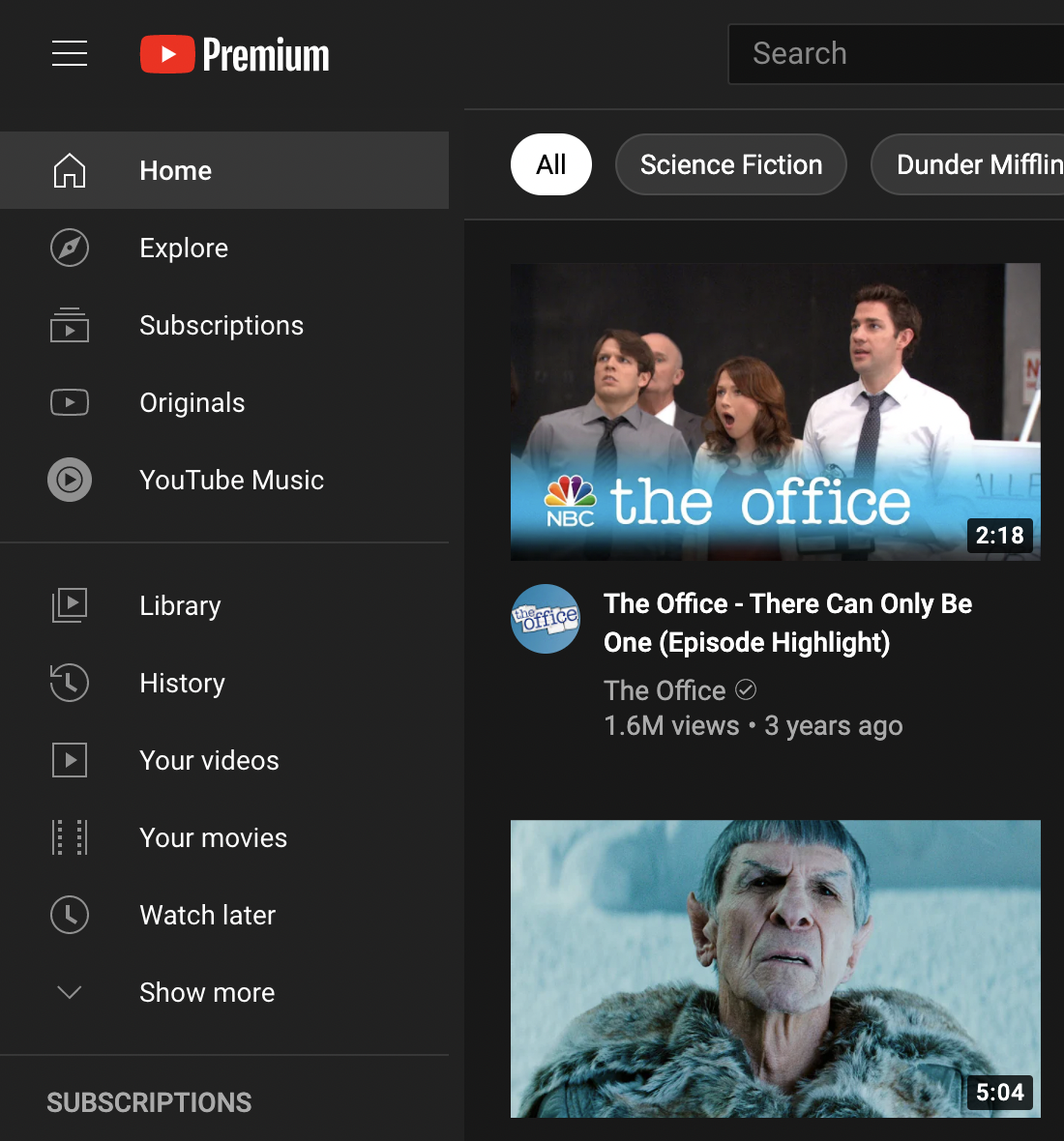Open Explore via its compass icon
Screen dimensions: 1064x1141
[x=69, y=248]
